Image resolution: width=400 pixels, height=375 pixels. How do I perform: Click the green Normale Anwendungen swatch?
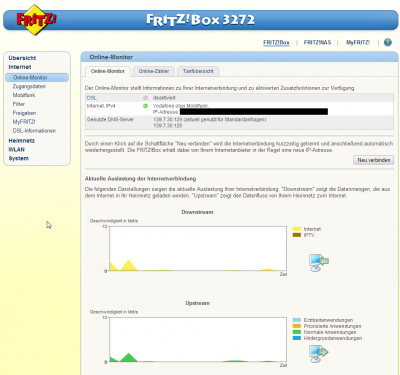[x=297, y=332]
